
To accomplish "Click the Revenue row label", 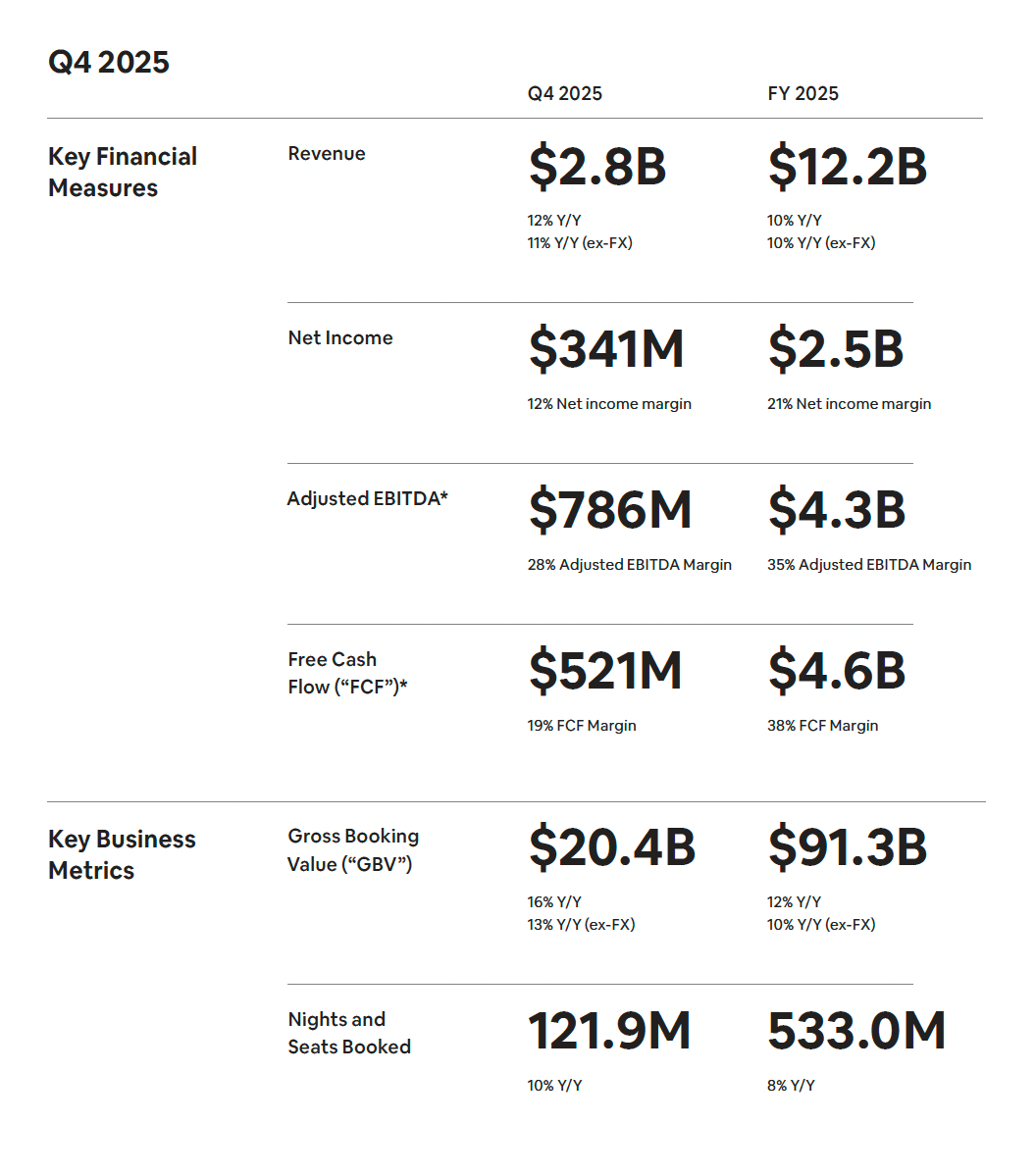I will [327, 154].
